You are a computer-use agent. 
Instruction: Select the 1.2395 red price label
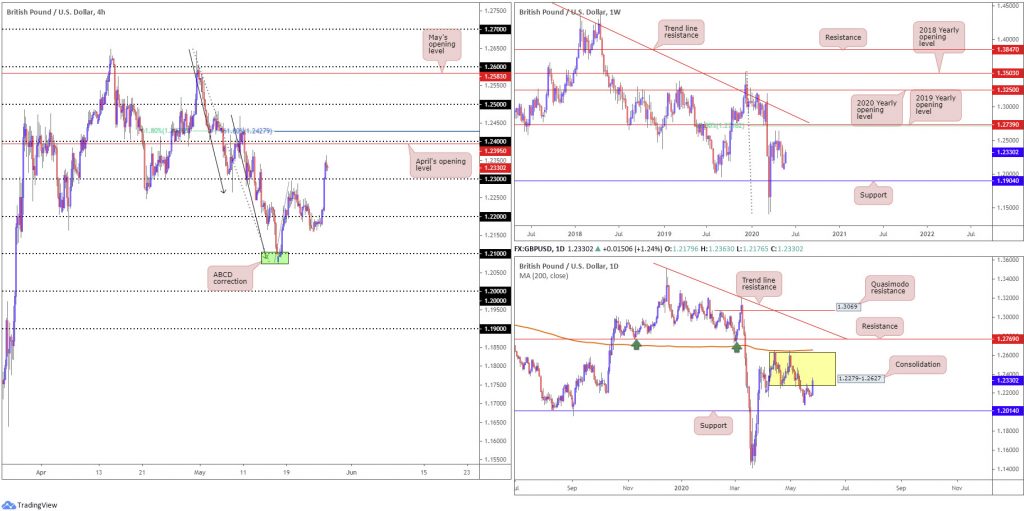[x=494, y=150]
